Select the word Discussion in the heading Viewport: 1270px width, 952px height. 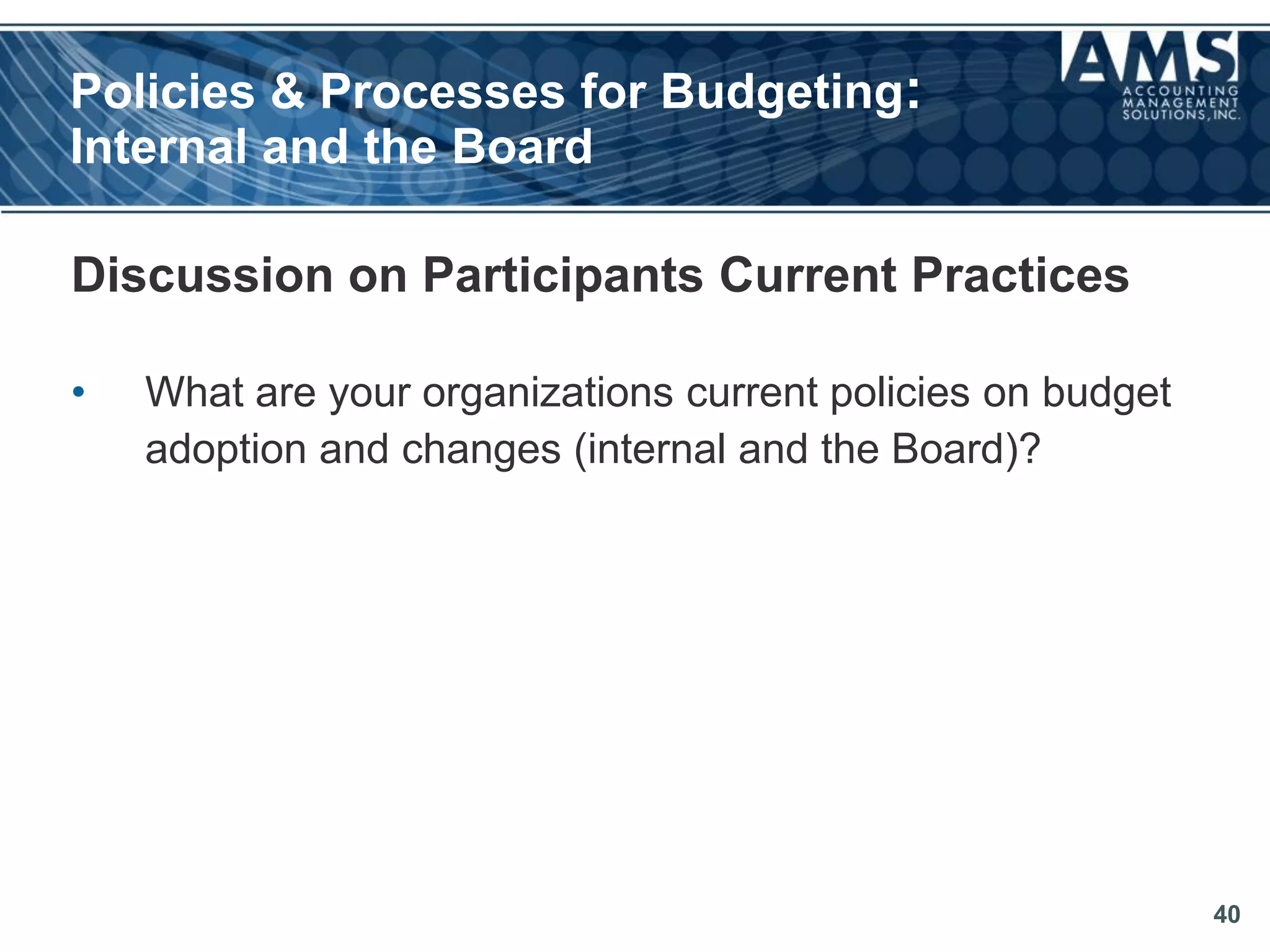(203, 275)
